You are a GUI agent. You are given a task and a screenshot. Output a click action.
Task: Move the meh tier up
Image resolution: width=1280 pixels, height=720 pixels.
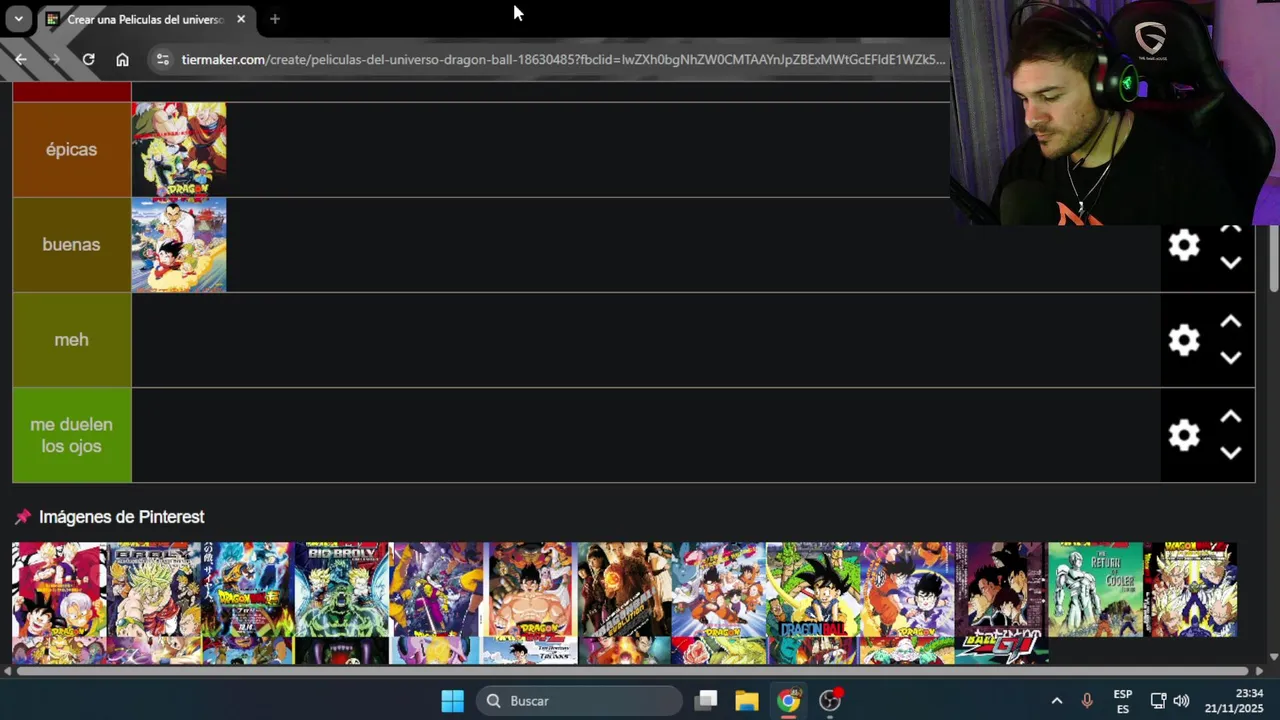1231,322
